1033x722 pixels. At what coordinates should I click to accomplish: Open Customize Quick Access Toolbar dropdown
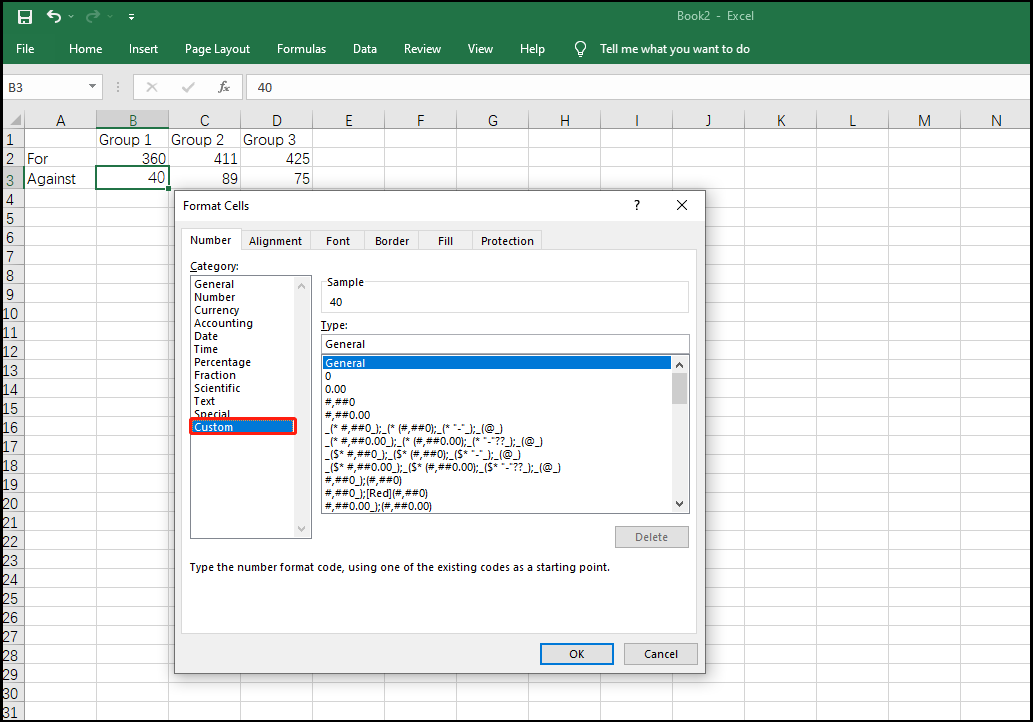(x=131, y=16)
